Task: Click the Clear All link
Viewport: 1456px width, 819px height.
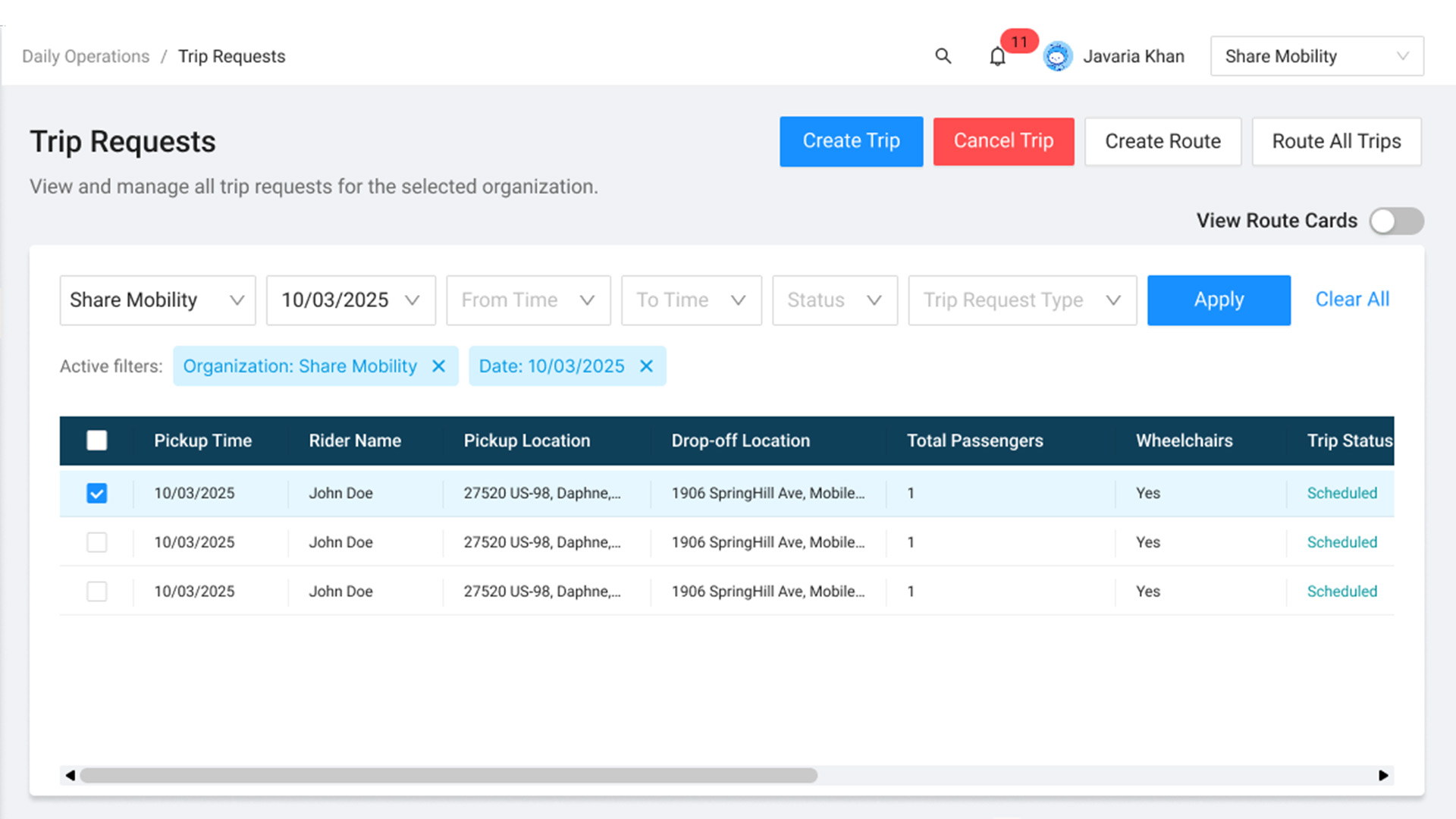Action: tap(1352, 299)
